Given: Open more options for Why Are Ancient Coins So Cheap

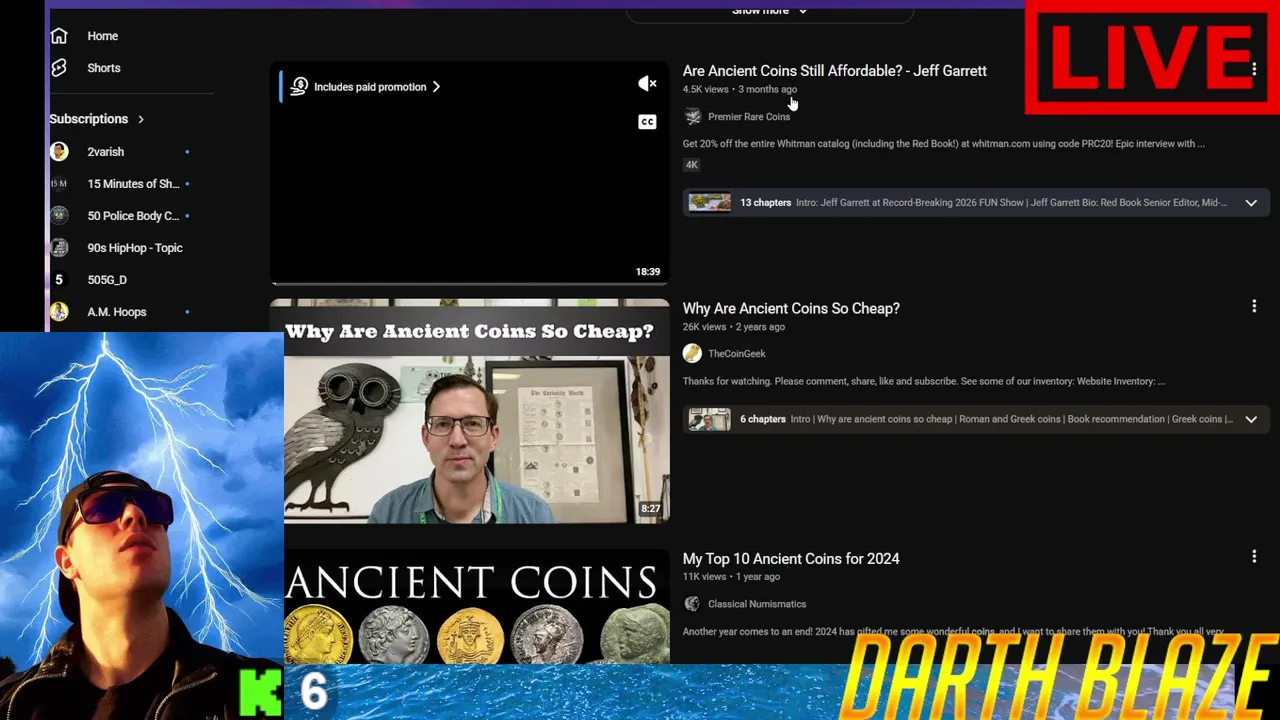Looking at the screenshot, I should click(1254, 307).
